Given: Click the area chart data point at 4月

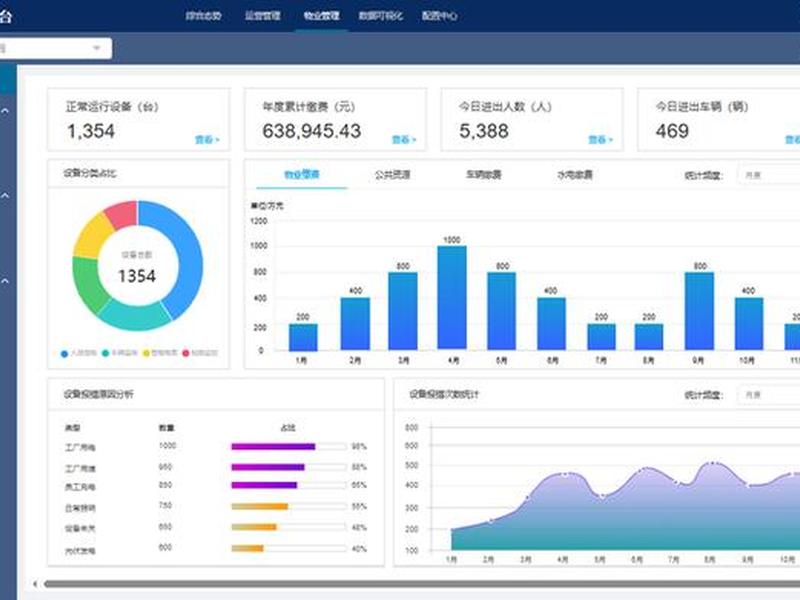Looking at the screenshot, I should pos(564,474).
